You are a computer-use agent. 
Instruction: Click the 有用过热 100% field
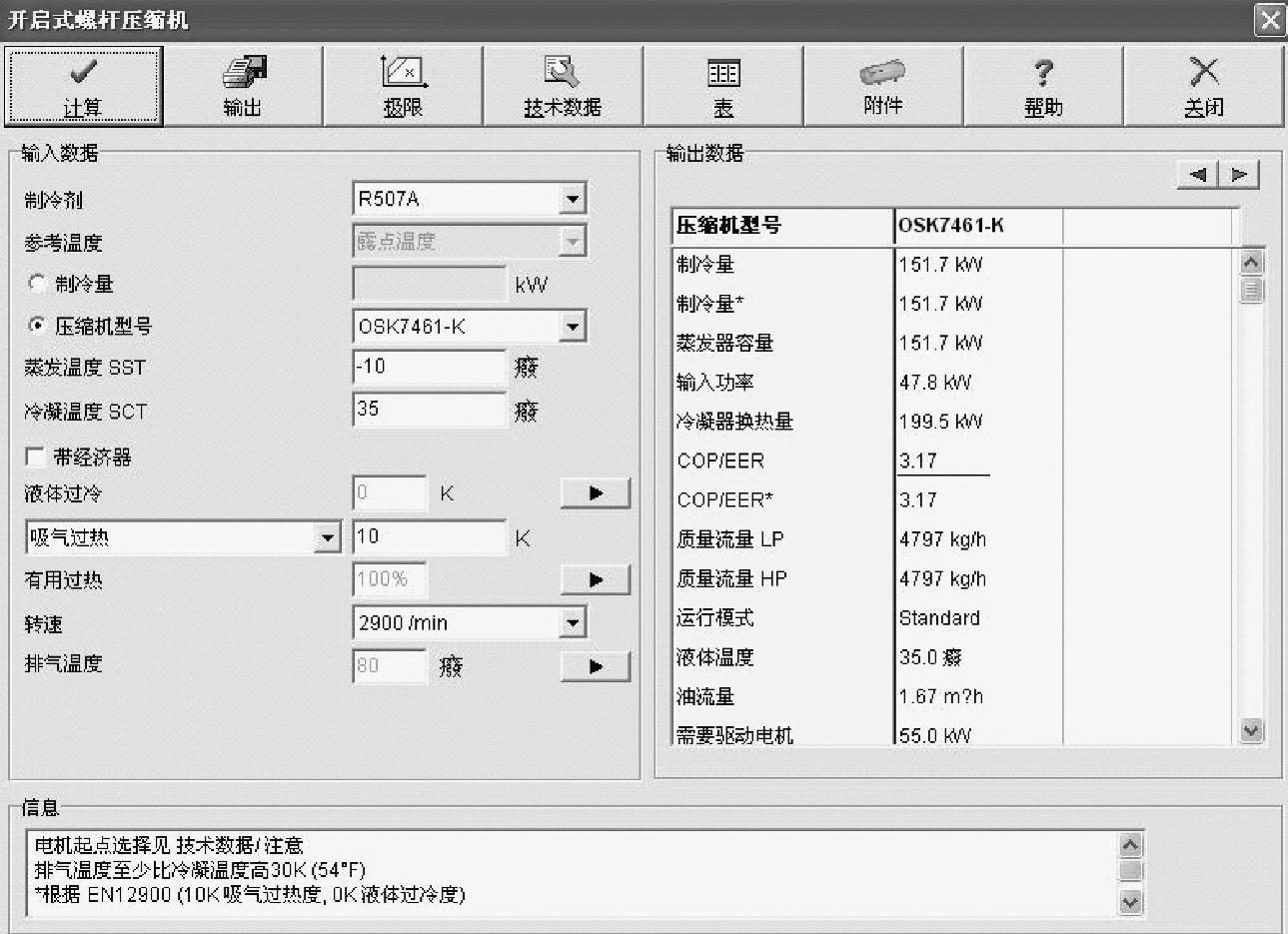tap(390, 579)
